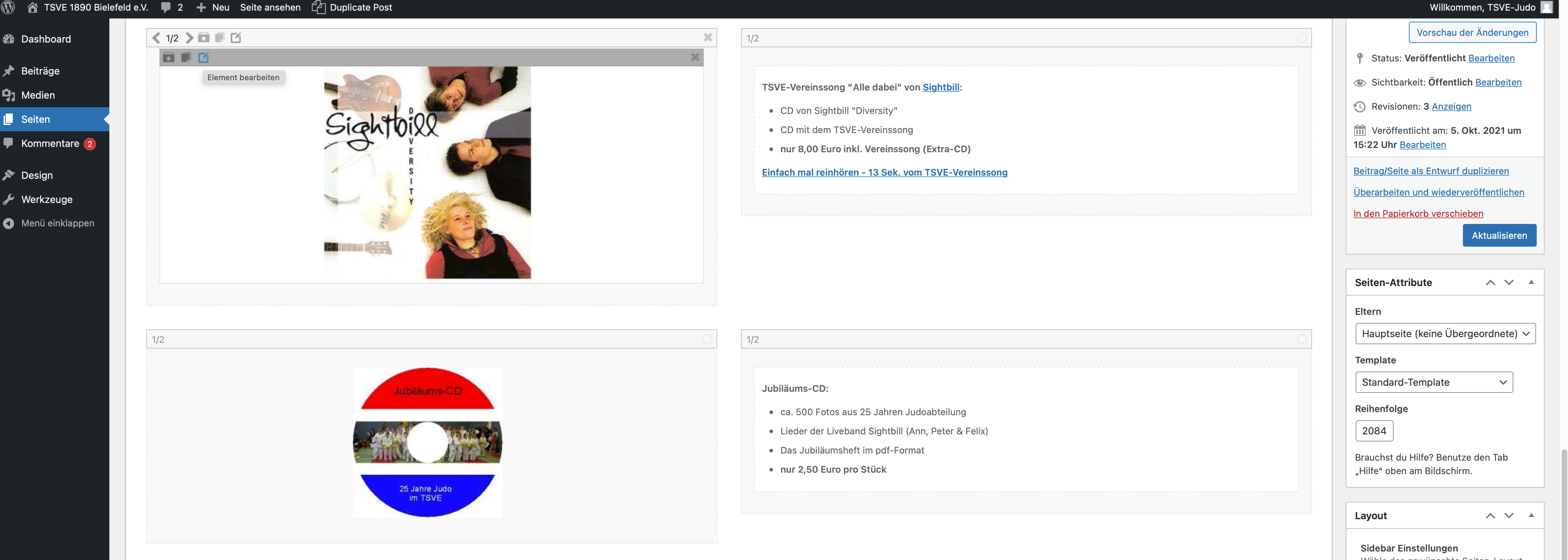Click the calendar icon near Veröffentlicht am
This screenshot has width=1568, height=560.
[1360, 130]
